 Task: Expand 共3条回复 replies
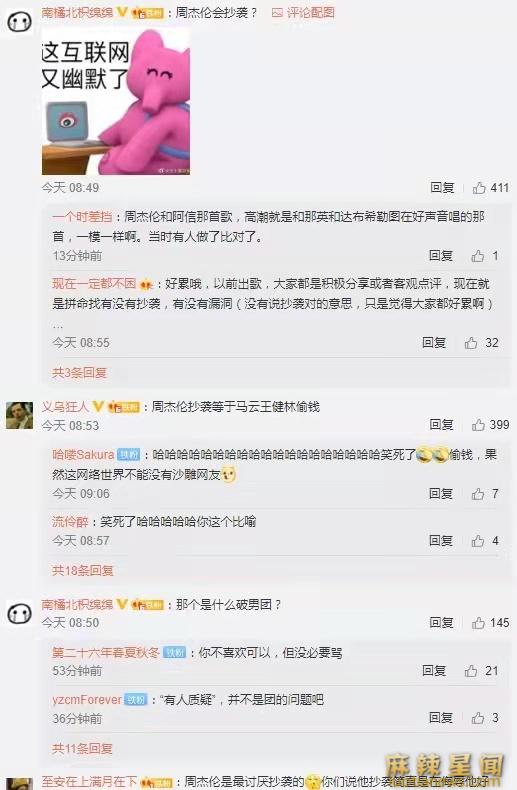coord(80,373)
